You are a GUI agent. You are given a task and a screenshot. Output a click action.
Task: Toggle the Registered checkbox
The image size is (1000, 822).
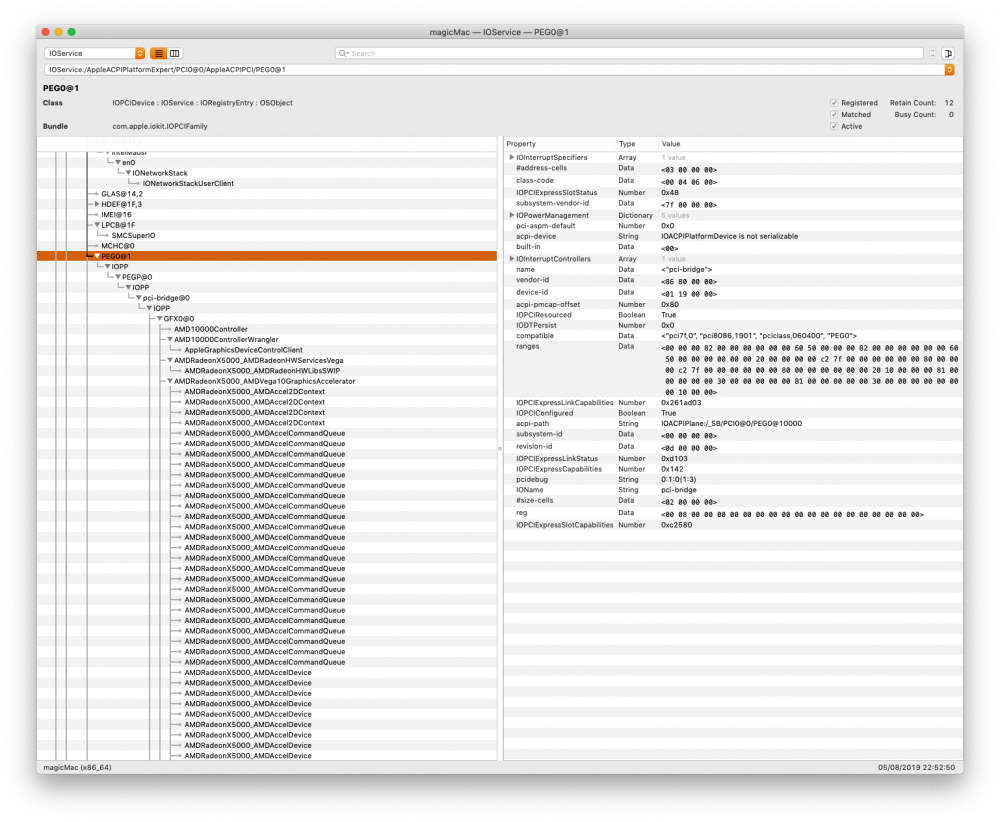[x=834, y=103]
